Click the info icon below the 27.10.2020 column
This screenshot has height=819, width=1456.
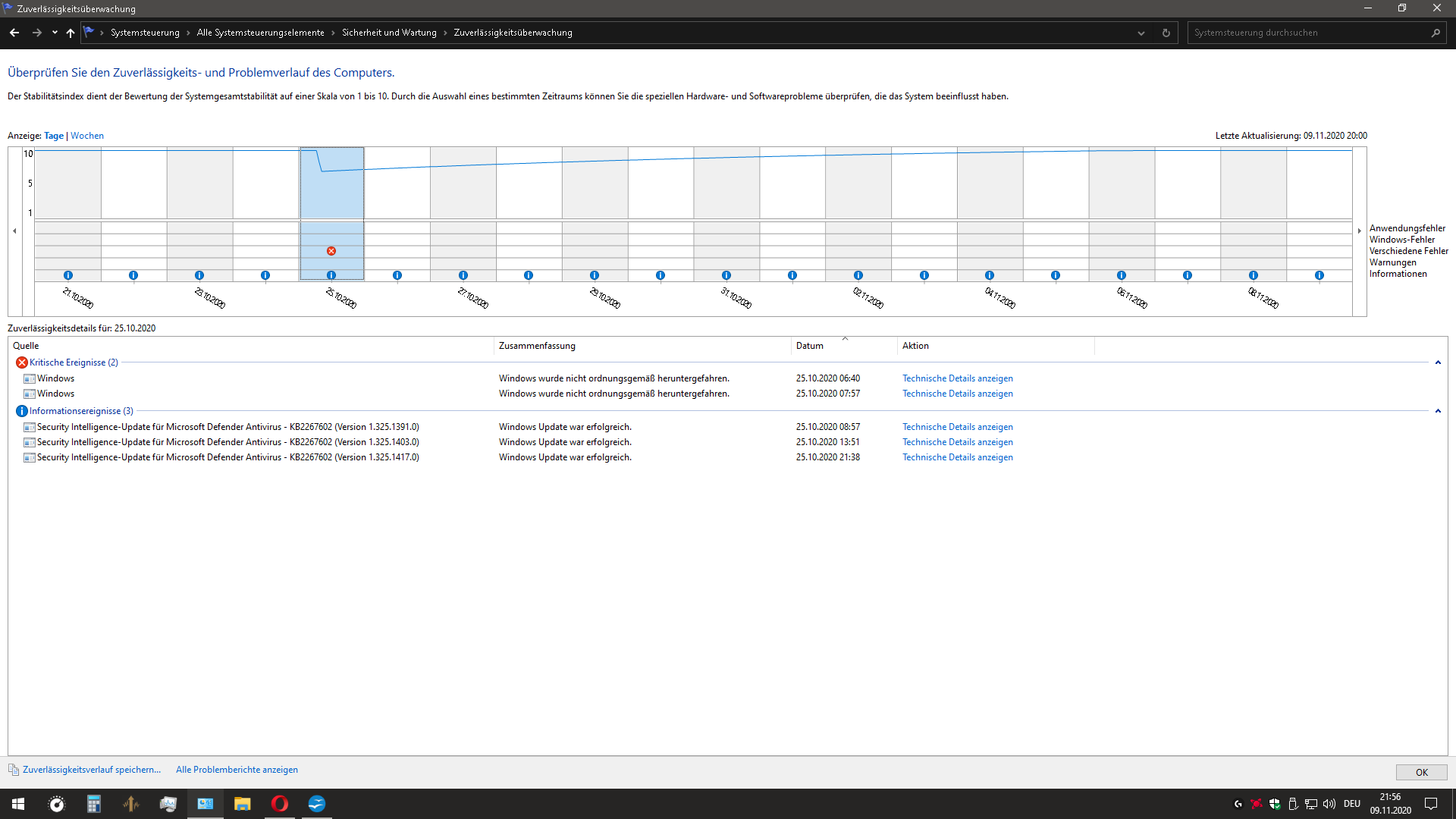pyautogui.click(x=463, y=275)
